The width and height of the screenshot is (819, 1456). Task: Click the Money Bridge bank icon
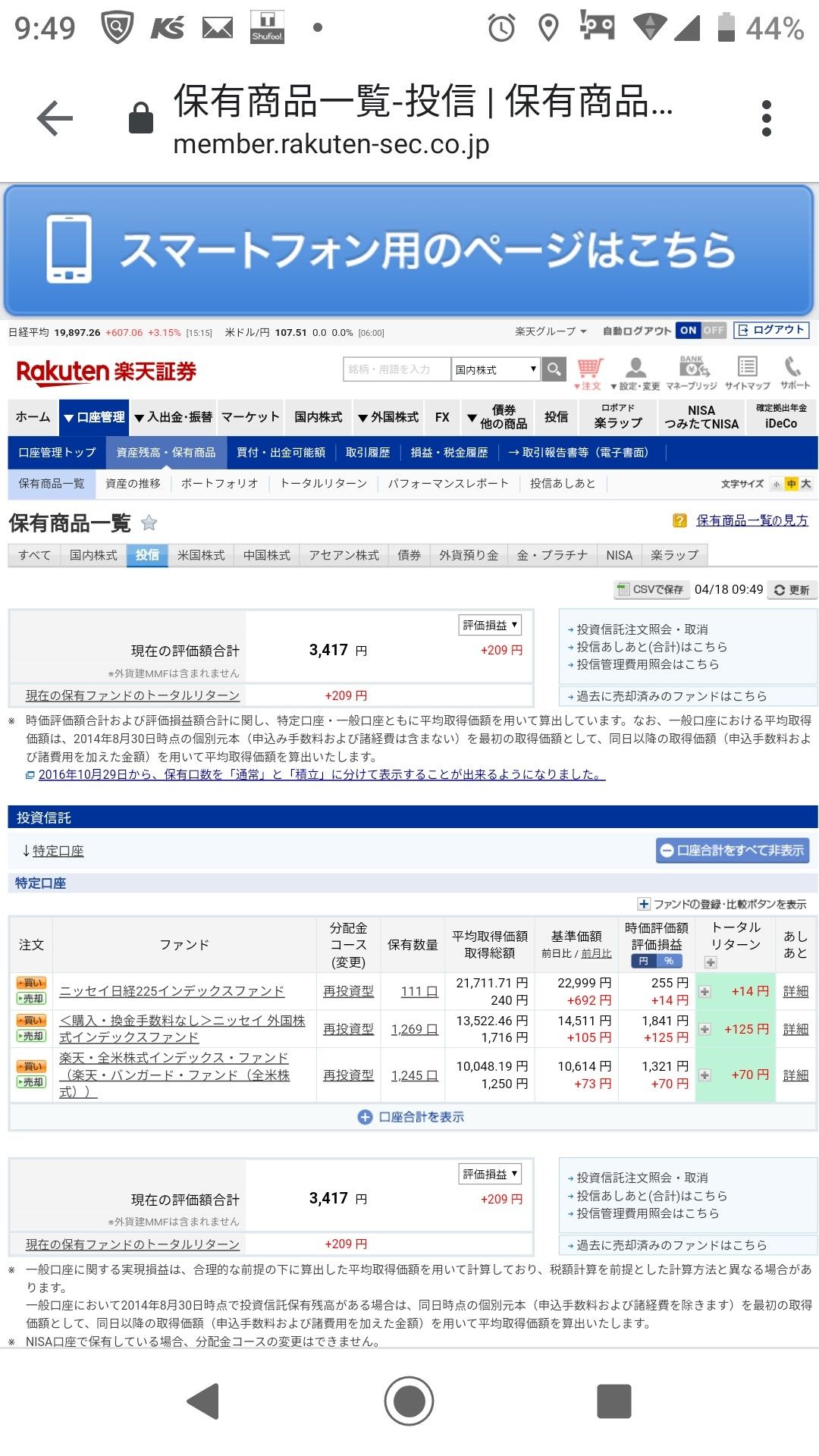(x=692, y=369)
